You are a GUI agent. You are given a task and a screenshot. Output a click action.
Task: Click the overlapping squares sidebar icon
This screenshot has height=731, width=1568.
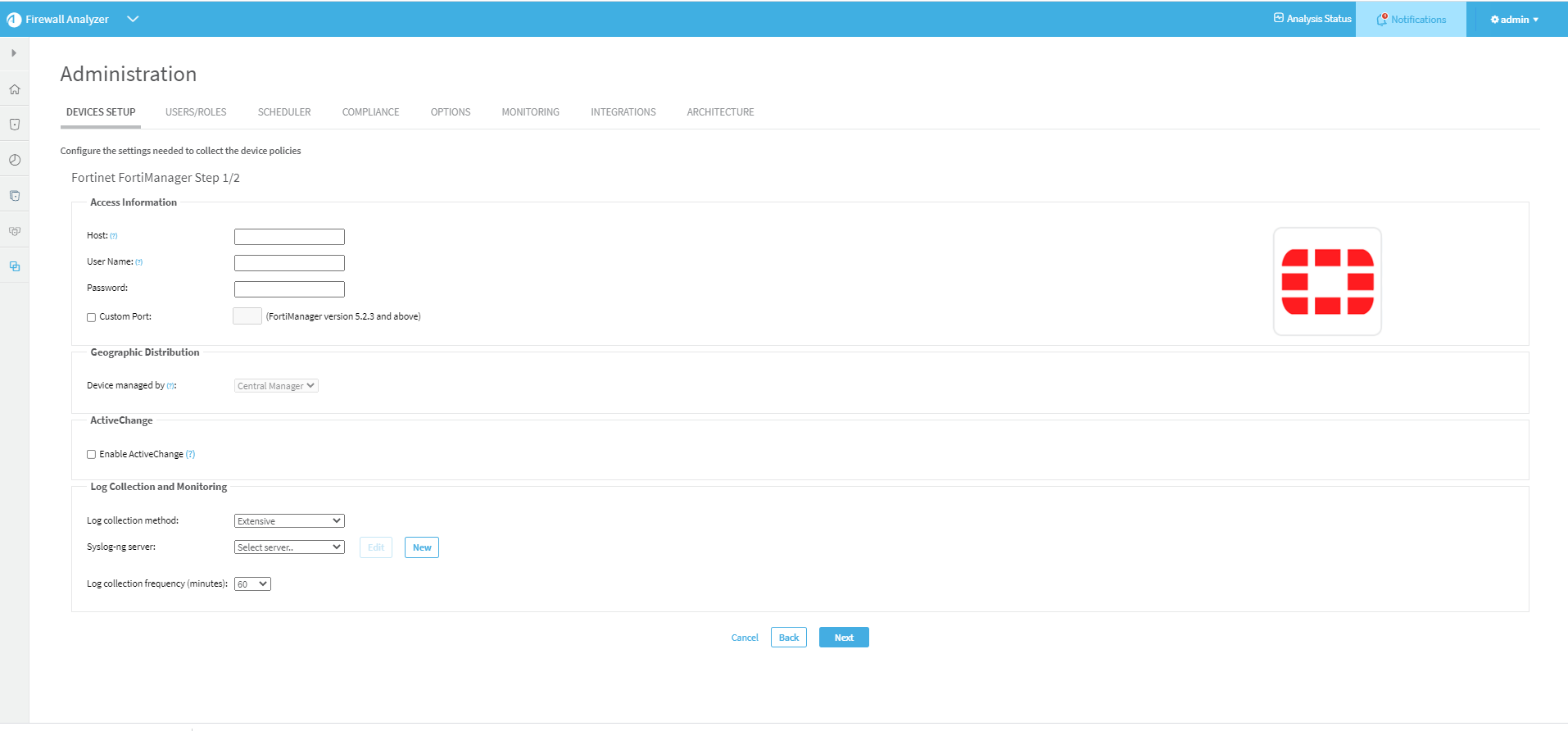[15, 266]
